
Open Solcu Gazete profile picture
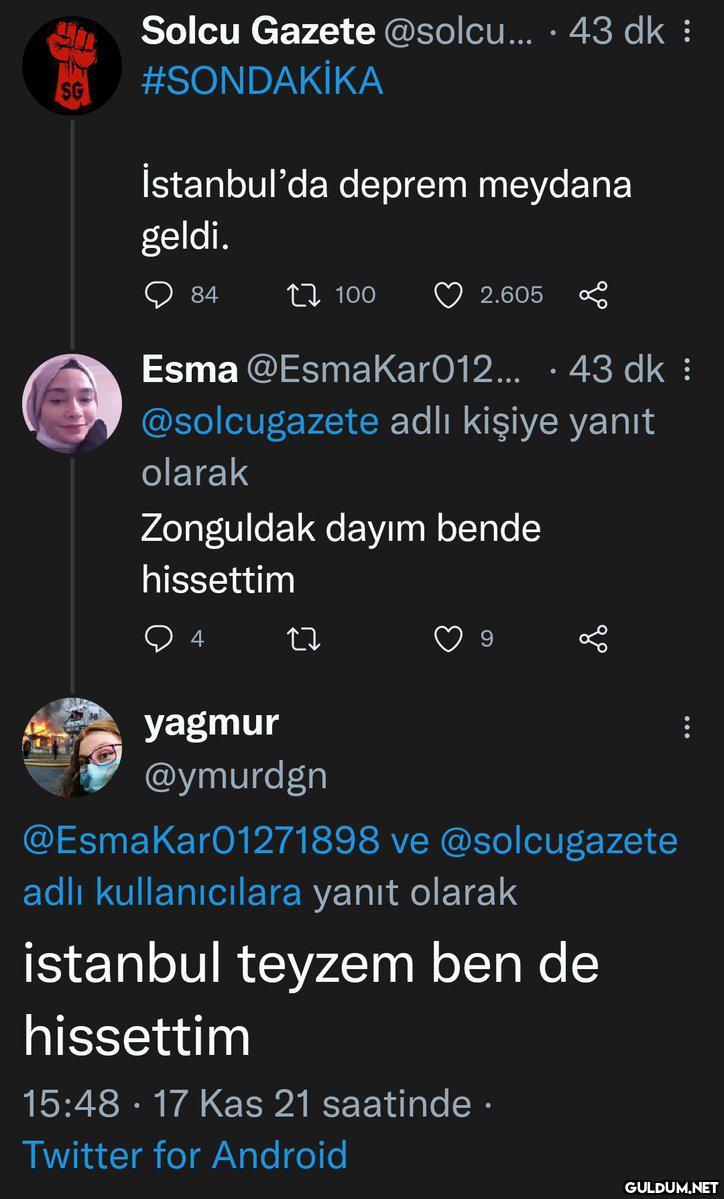click(x=71, y=66)
